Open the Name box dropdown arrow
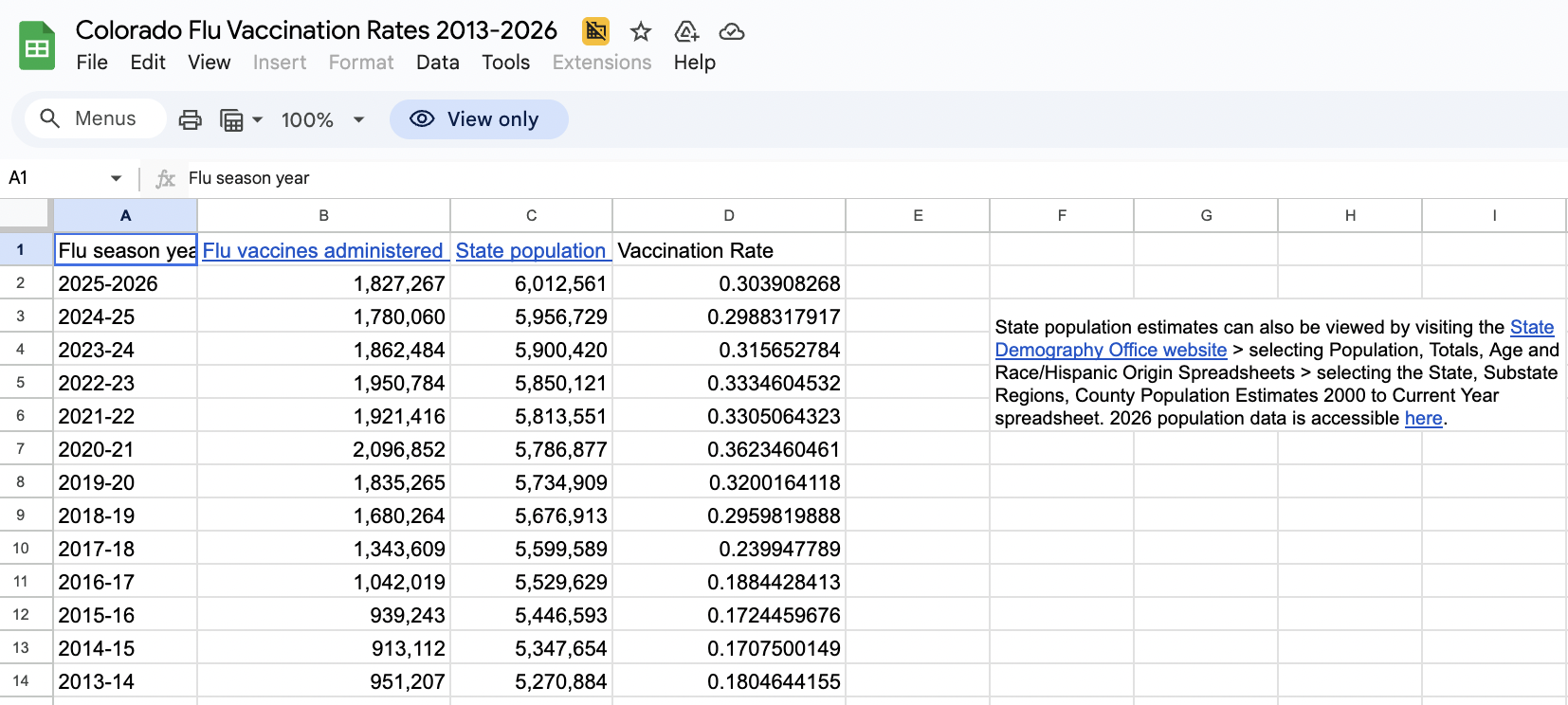 (116, 178)
